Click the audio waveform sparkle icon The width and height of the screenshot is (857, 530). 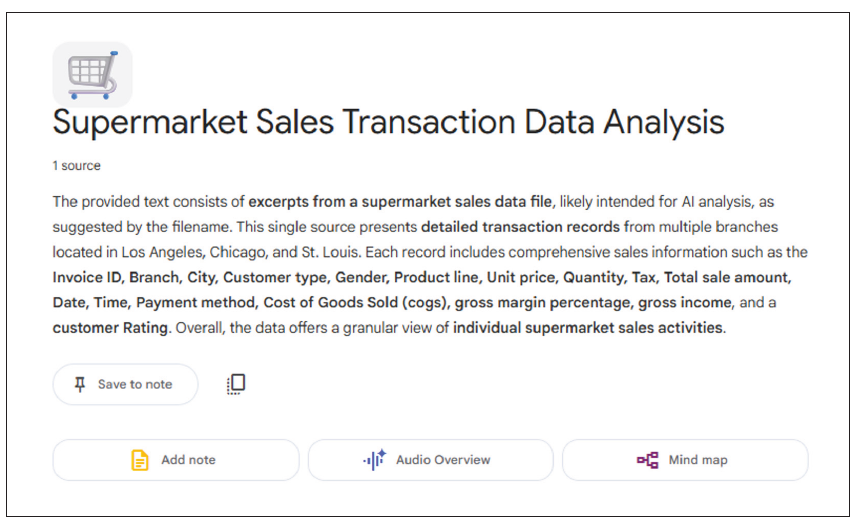coord(374,460)
